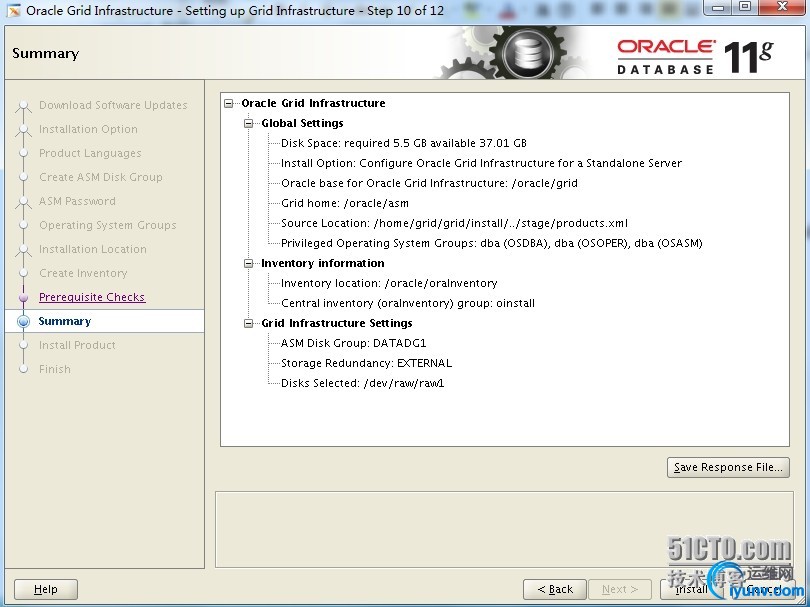This screenshot has height=607, width=810.
Task: Click the ASM Password step
Action: pyautogui.click(x=77, y=201)
